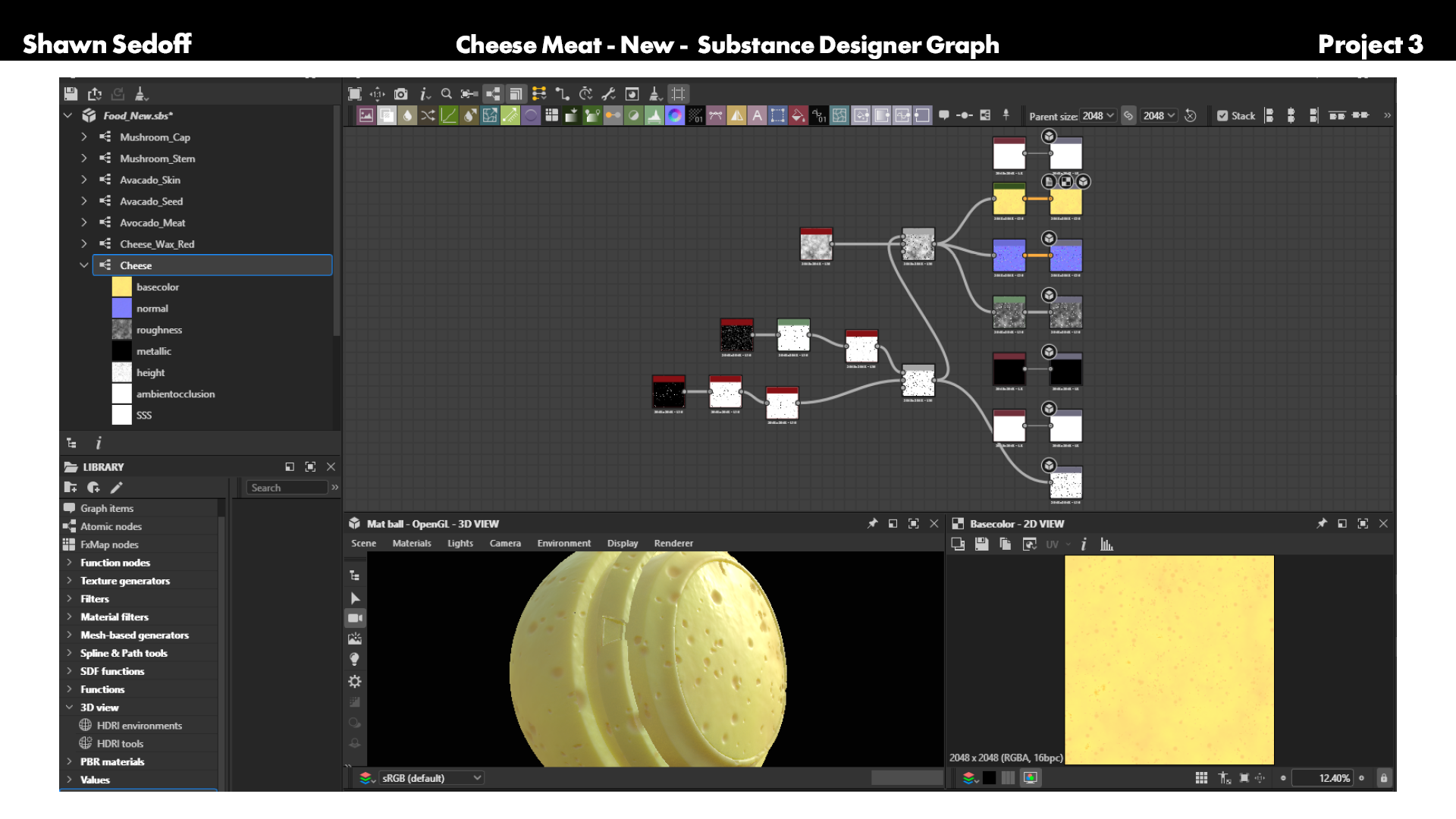Click the fit-graph-to-view icon in graph toolbar
Image resolution: width=1456 pixels, height=819 pixels.
355,94
